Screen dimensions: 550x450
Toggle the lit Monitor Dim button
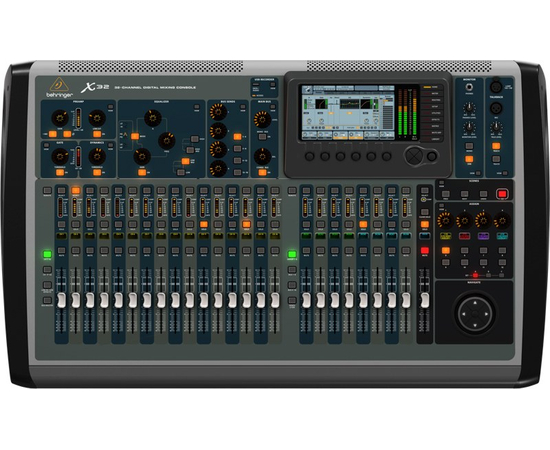point(469,159)
